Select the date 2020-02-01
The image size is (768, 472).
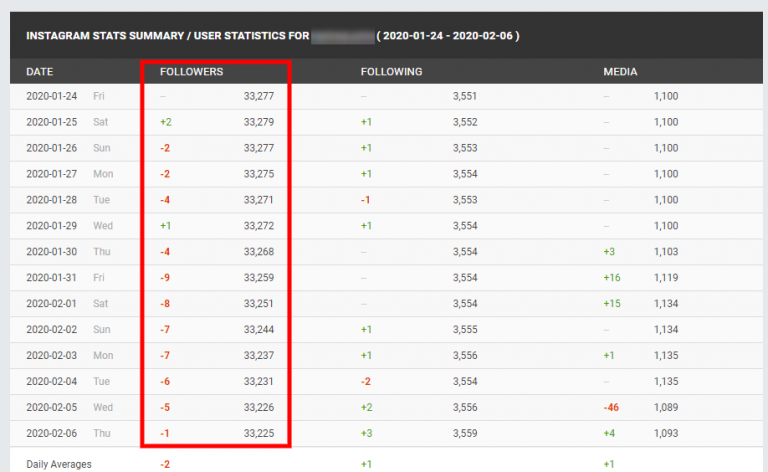point(51,304)
